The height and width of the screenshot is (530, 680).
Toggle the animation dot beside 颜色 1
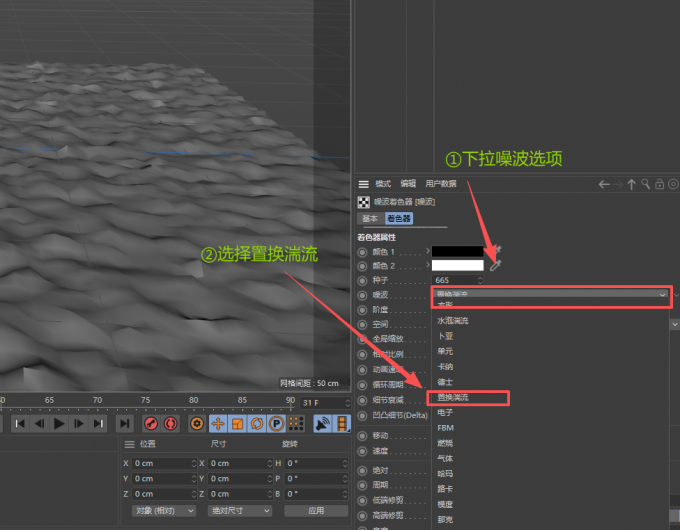[x=362, y=251]
